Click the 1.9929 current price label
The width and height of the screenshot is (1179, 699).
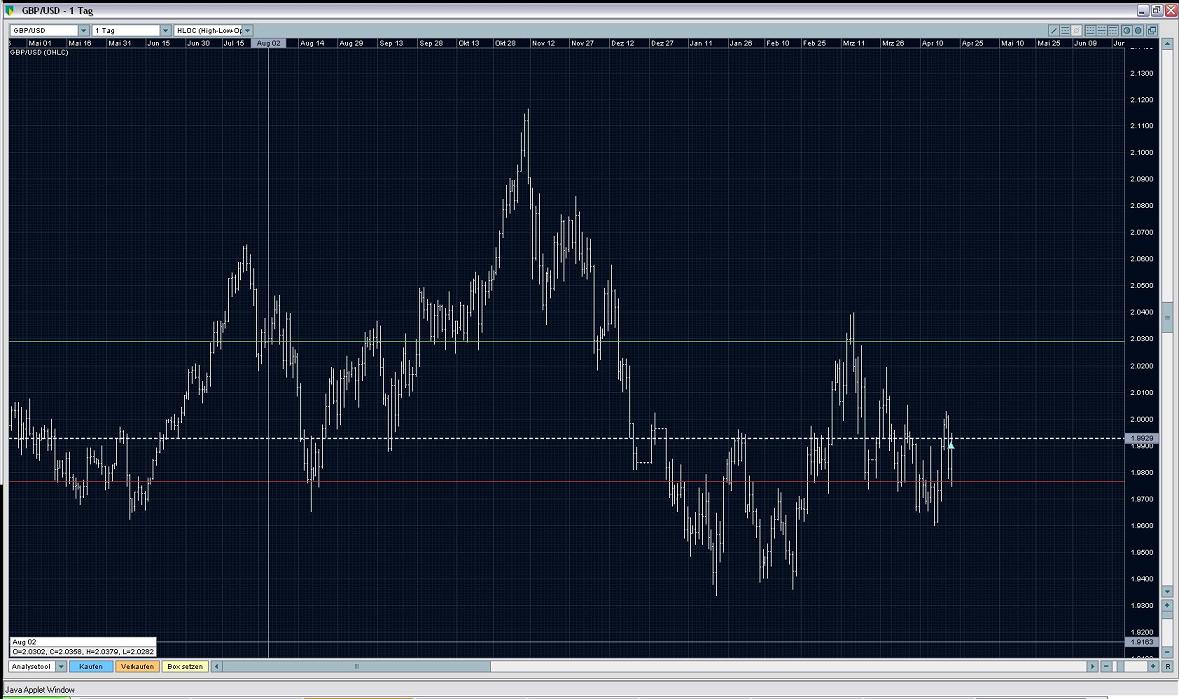(x=1142, y=437)
